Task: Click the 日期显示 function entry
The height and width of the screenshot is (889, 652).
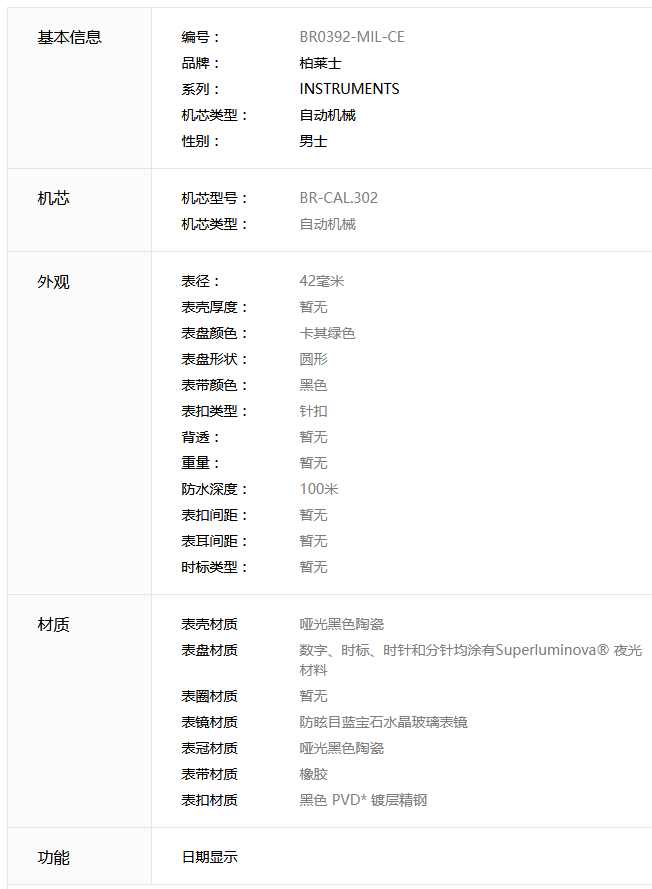Action: [x=210, y=857]
